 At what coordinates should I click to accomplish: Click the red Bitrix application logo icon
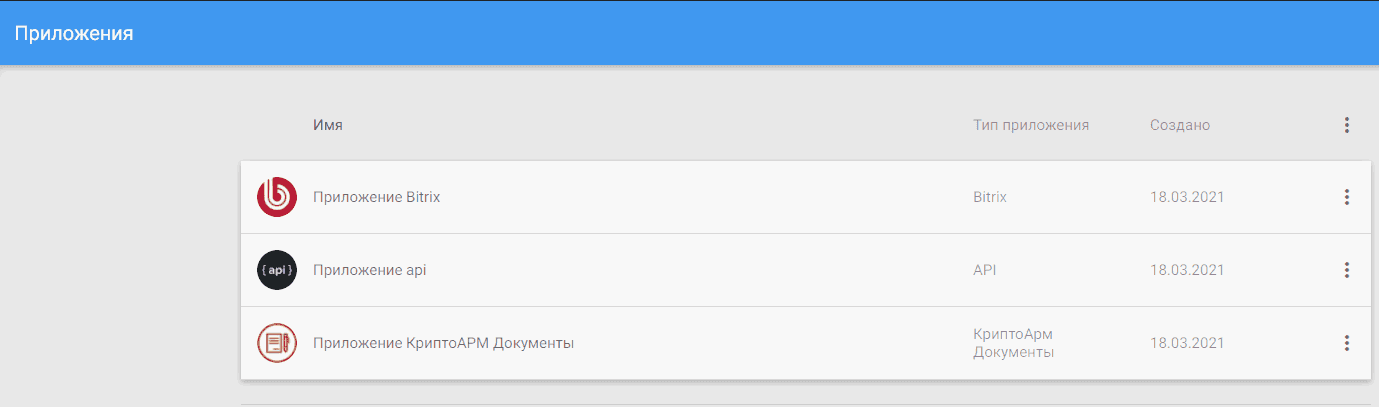tap(277, 197)
